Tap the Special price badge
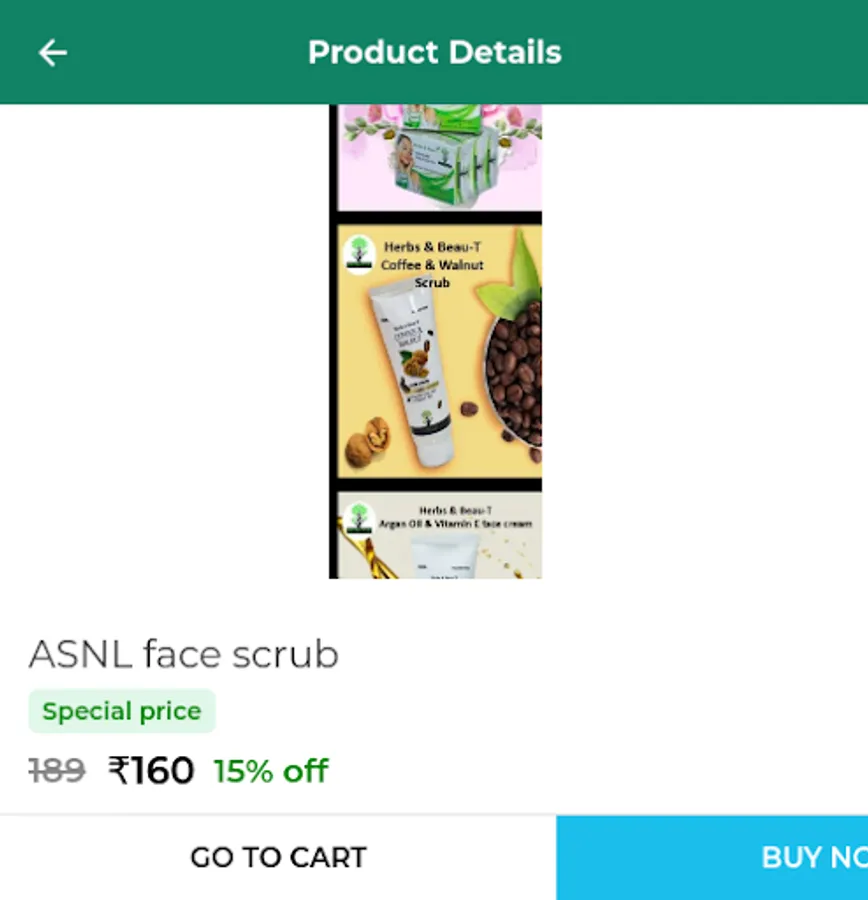The width and height of the screenshot is (868, 900). [122, 711]
